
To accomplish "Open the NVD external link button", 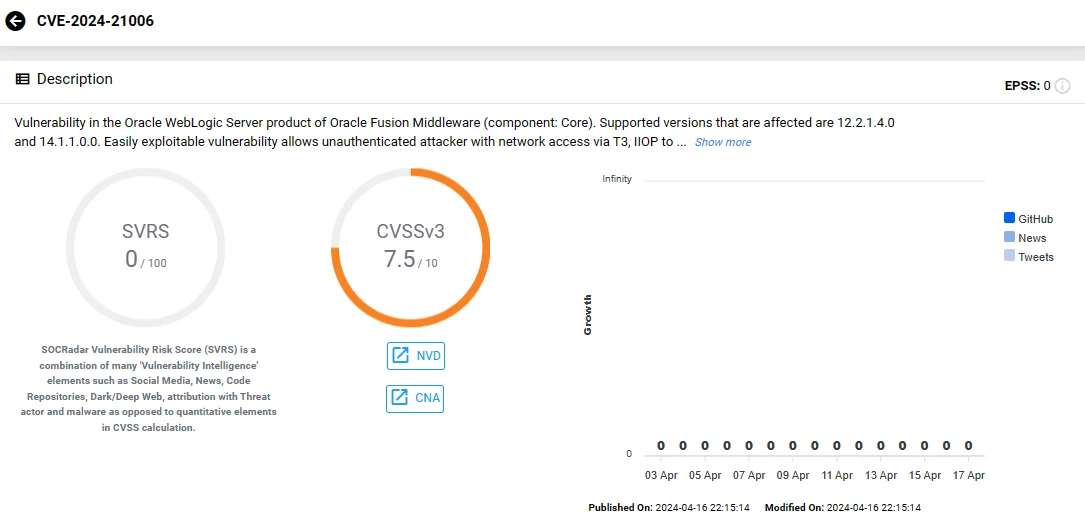I will coord(415,356).
